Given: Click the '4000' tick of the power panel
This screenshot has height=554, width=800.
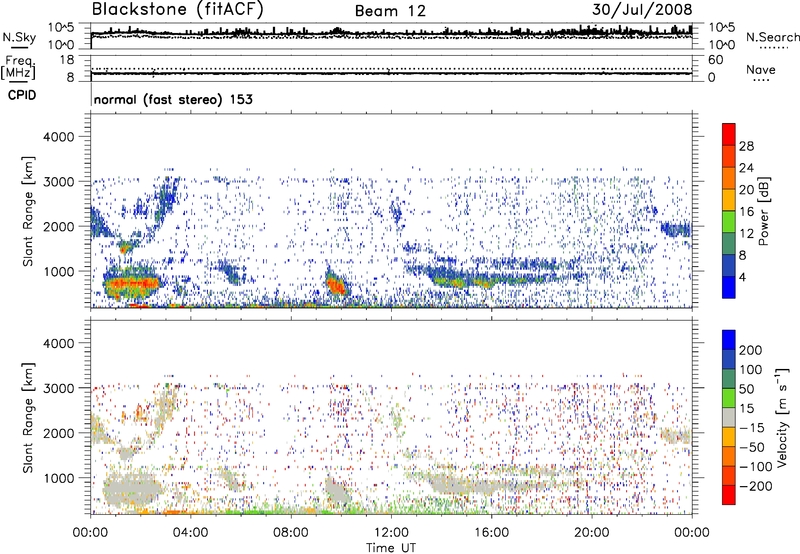Looking at the screenshot, I should [58, 137].
